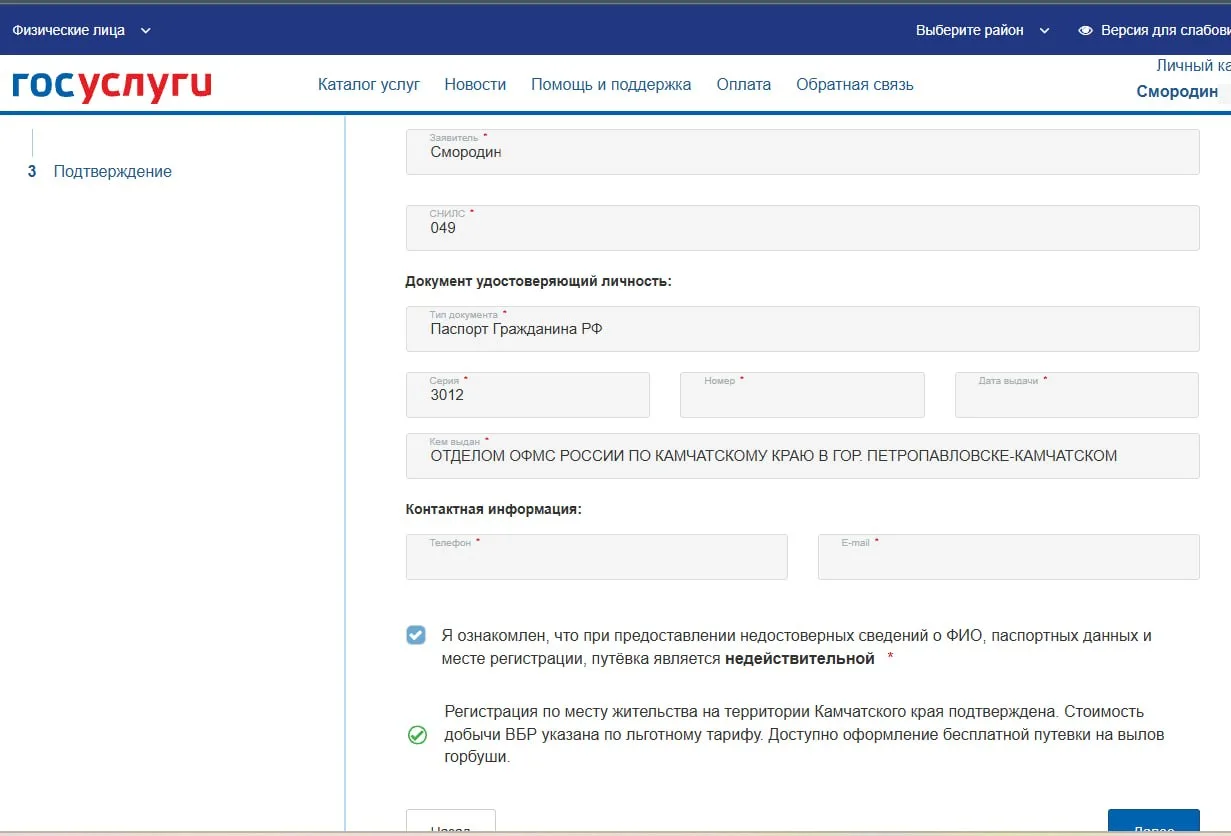Screen dimensions: 1231x836
Task: Toggle the acknowledgement checkbox about invalid data
Action: pos(416,635)
